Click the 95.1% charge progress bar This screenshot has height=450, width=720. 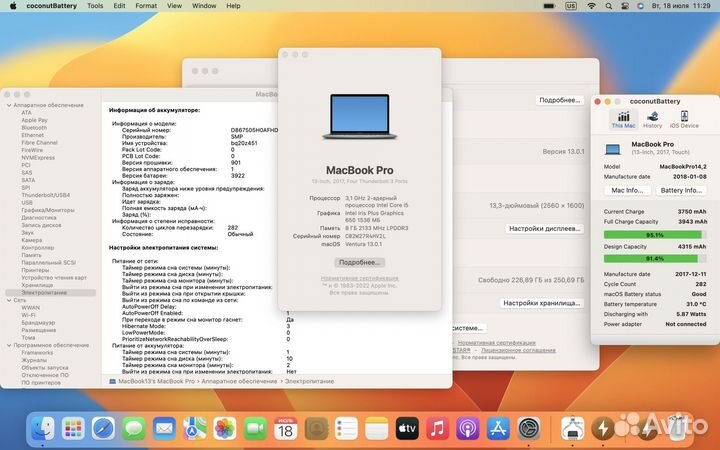click(655, 235)
